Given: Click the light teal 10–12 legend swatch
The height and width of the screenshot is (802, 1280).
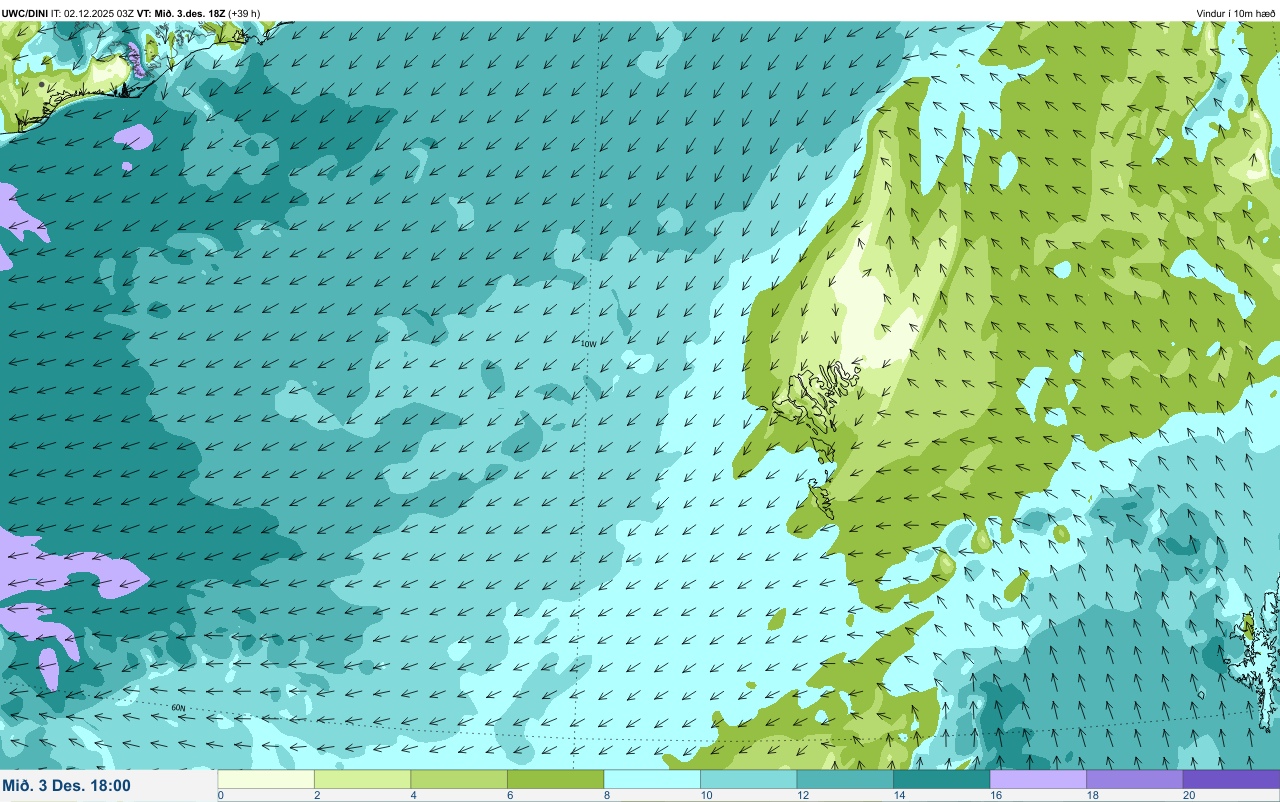Looking at the screenshot, I should tap(748, 779).
